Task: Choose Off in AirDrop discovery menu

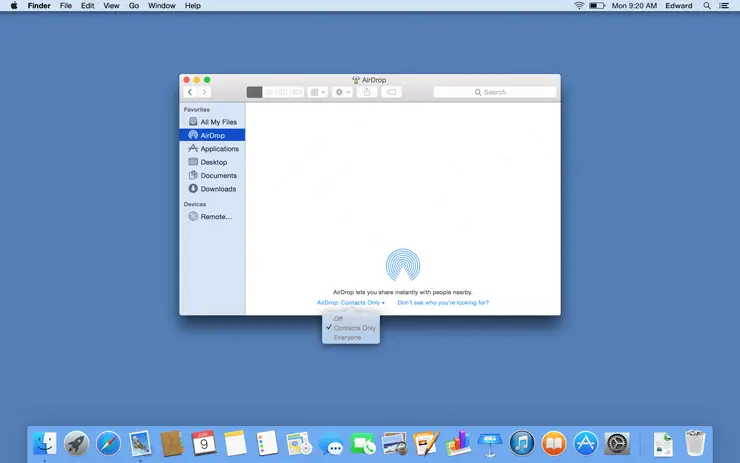Action: point(338,319)
